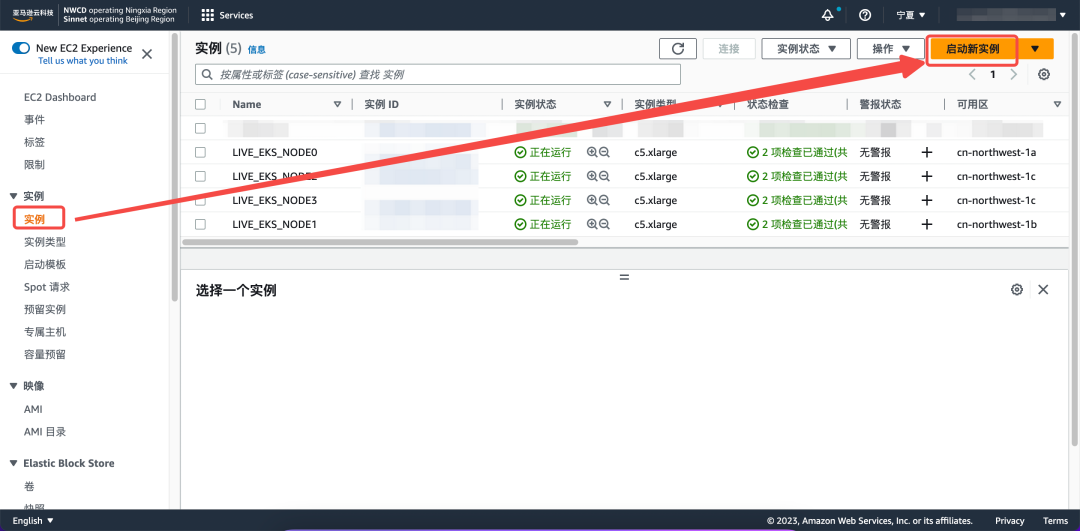Collapse the Elastic Block Store section

pos(14,464)
